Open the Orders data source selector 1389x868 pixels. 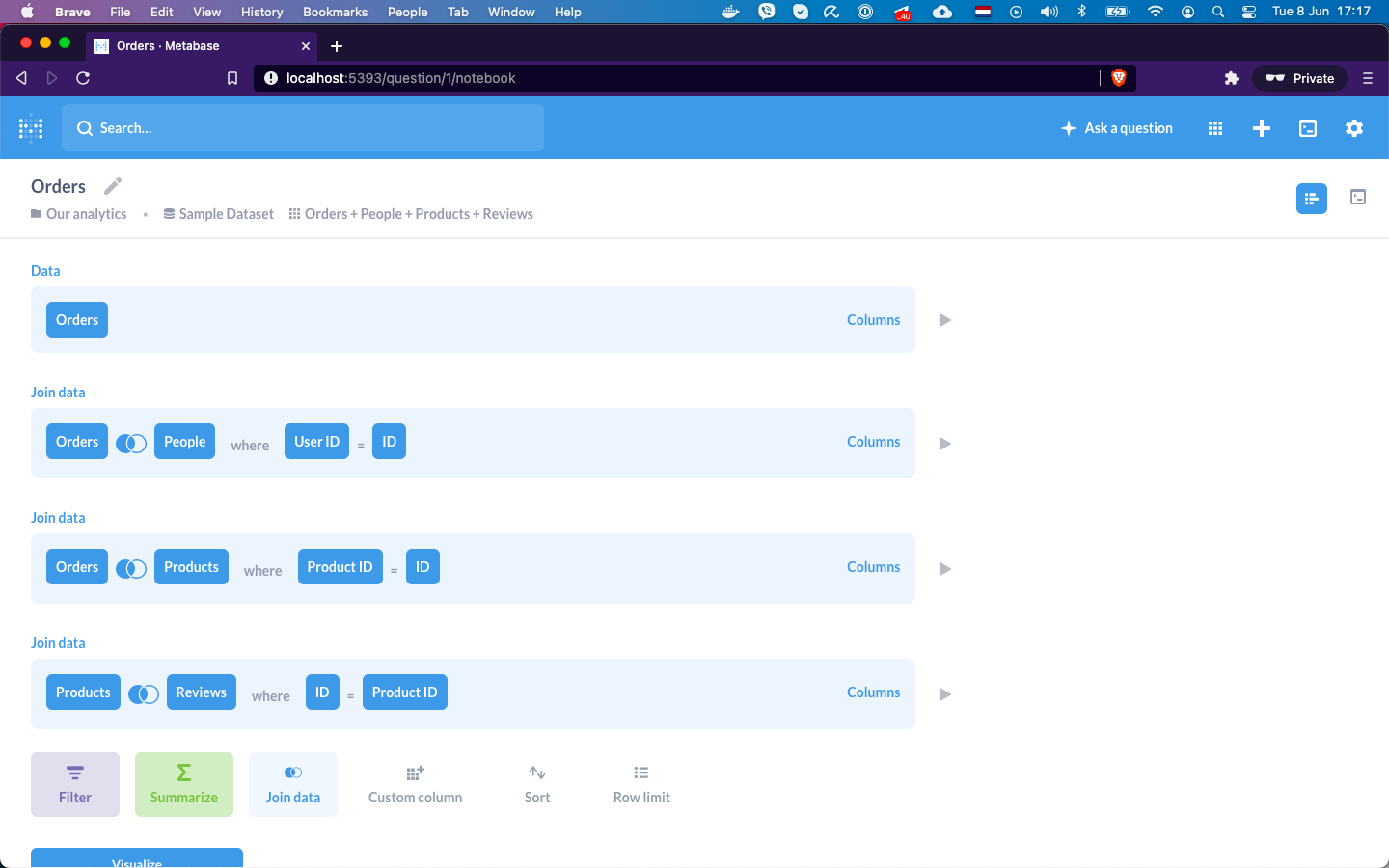[x=76, y=319]
